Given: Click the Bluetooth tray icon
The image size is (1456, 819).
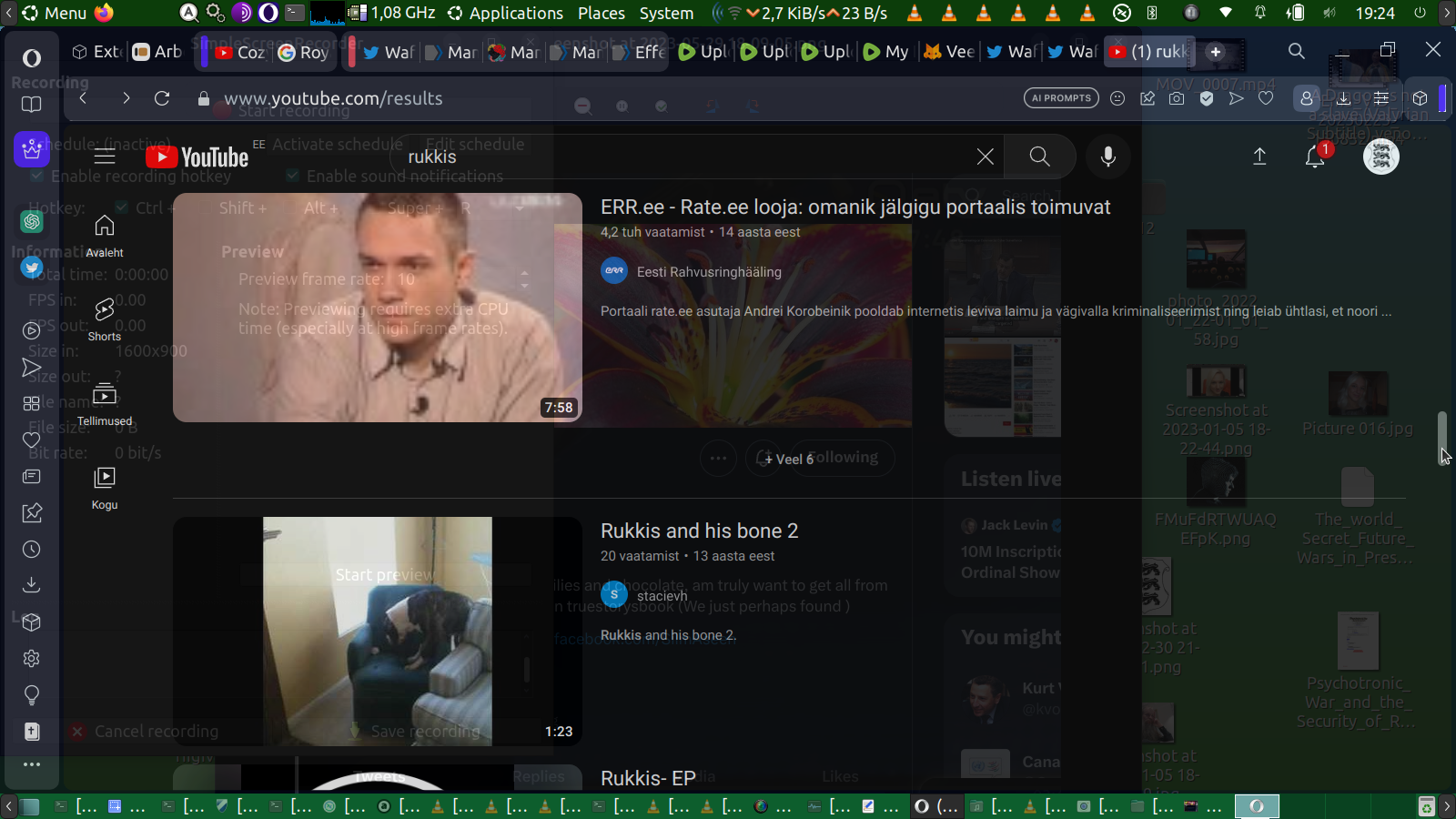Looking at the screenshot, I should coord(1152,13).
